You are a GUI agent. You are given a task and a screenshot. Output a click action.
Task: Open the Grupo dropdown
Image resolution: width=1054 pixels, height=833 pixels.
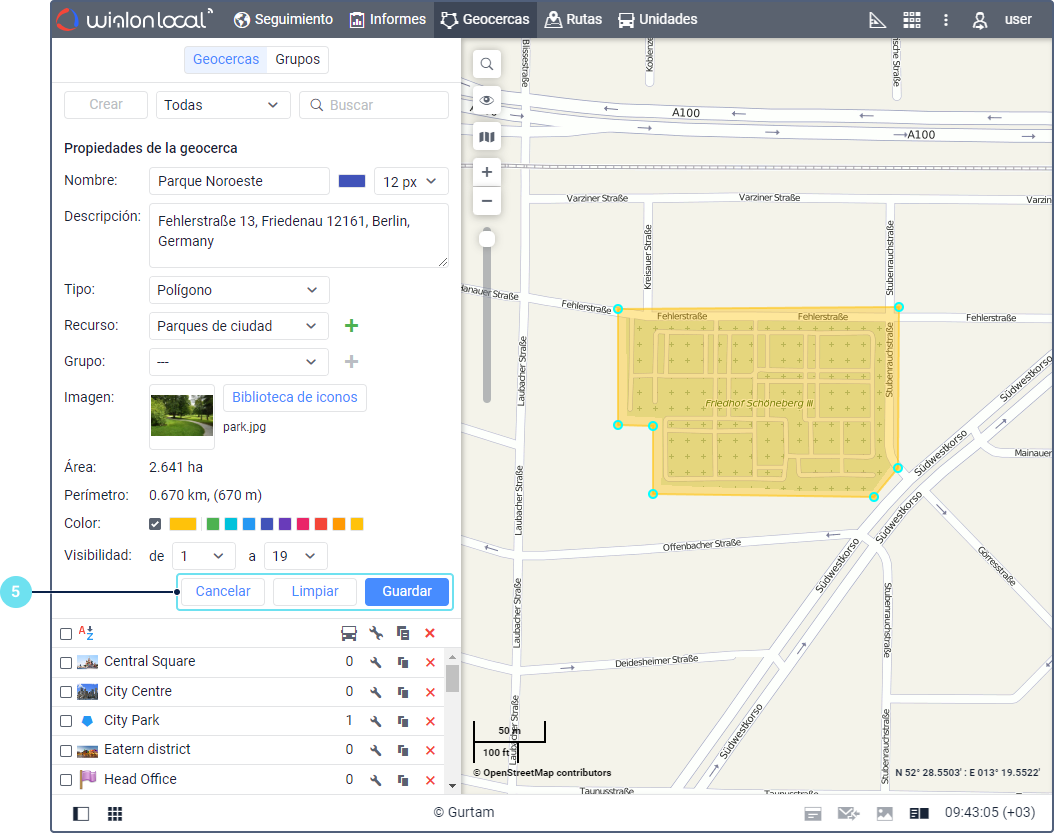(x=239, y=362)
